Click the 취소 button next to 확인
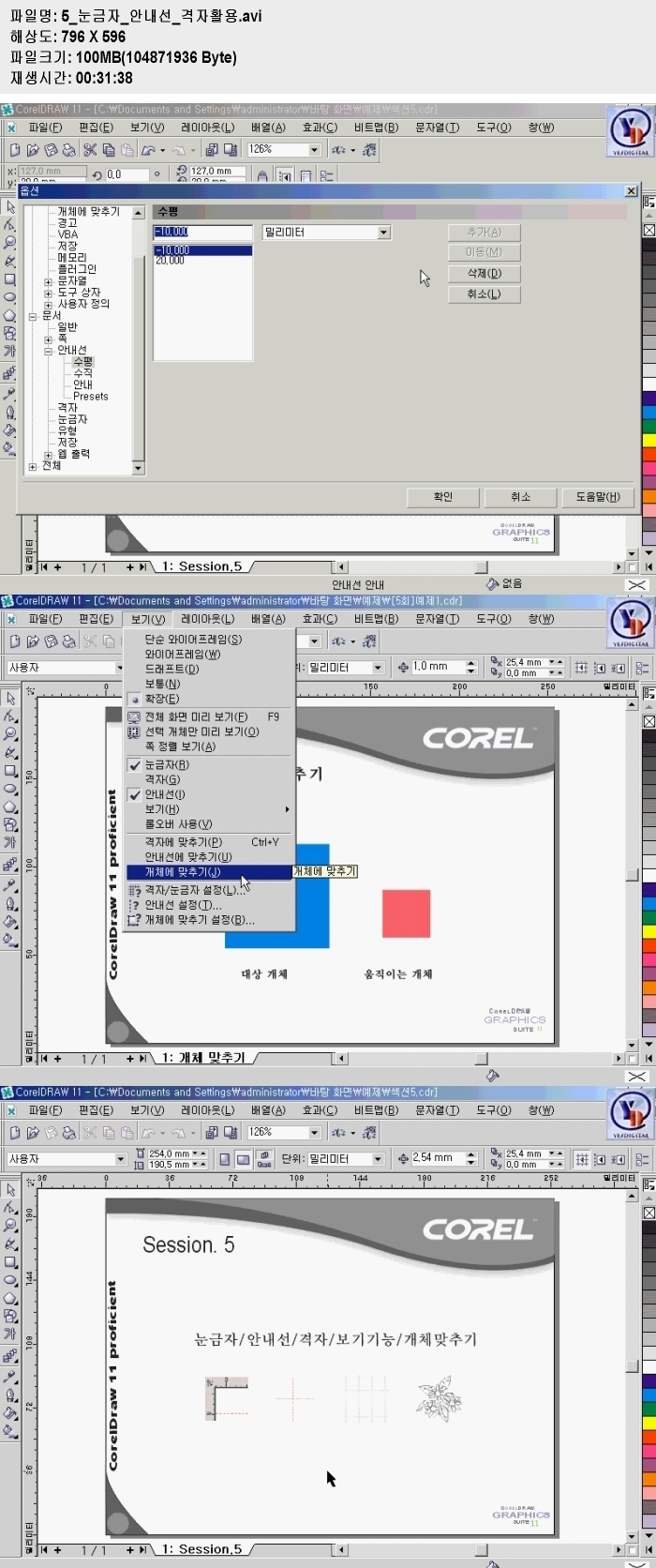Viewport: 656px width, 1568px height. 521,497
